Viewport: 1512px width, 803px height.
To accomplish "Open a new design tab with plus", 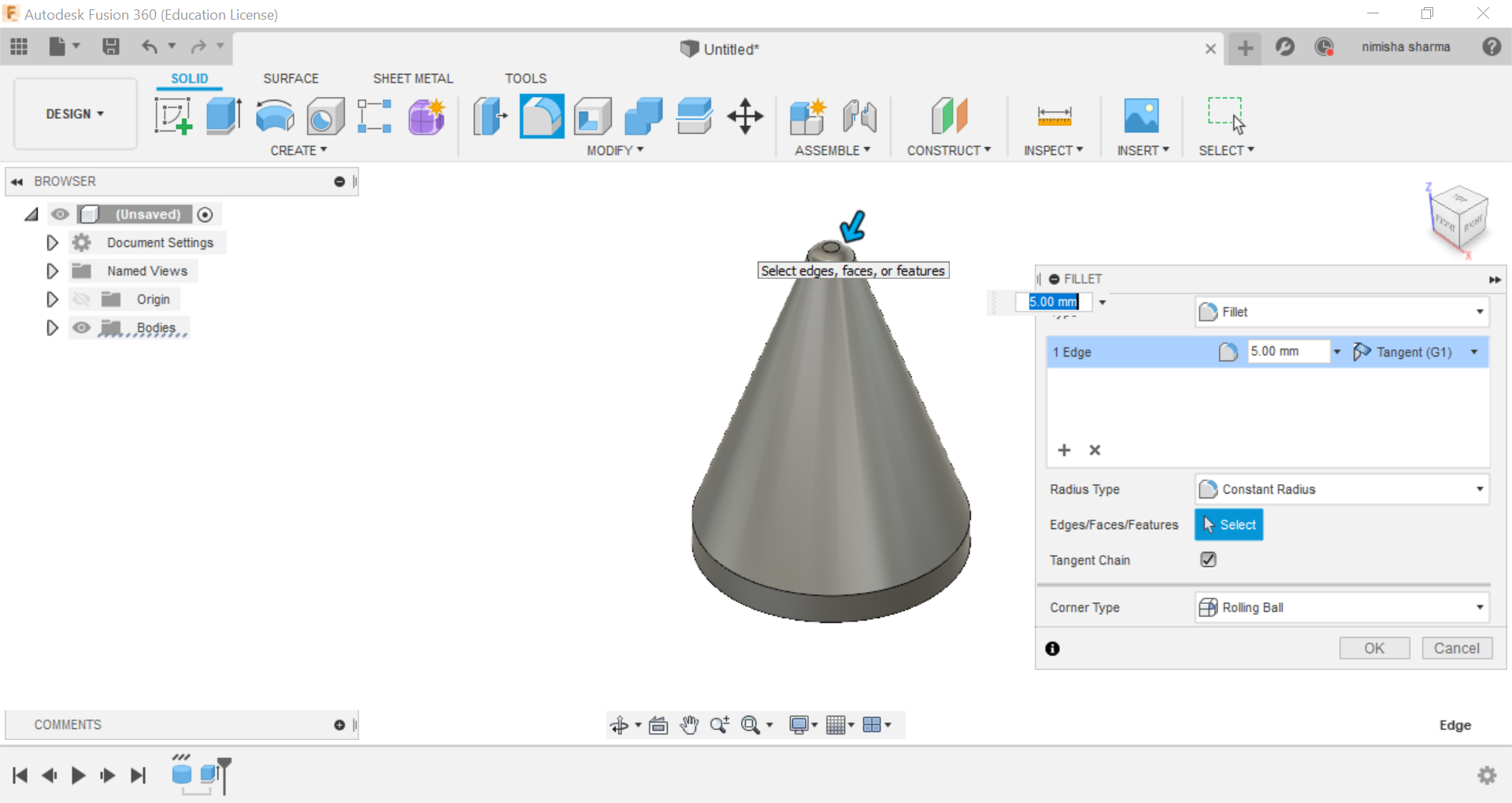I will 1245,48.
